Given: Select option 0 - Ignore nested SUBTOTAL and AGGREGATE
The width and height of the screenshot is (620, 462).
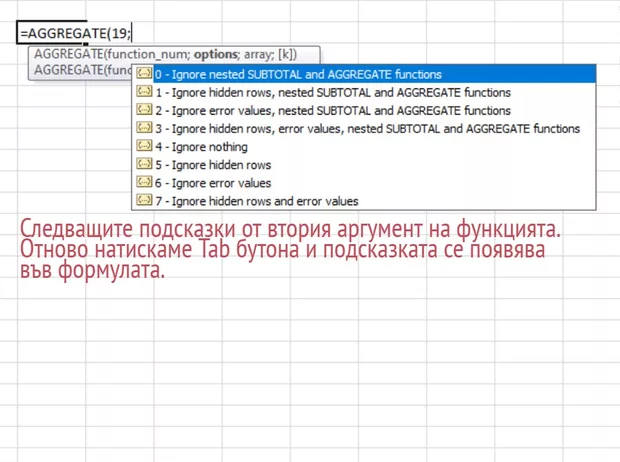Looking at the screenshot, I should [364, 74].
